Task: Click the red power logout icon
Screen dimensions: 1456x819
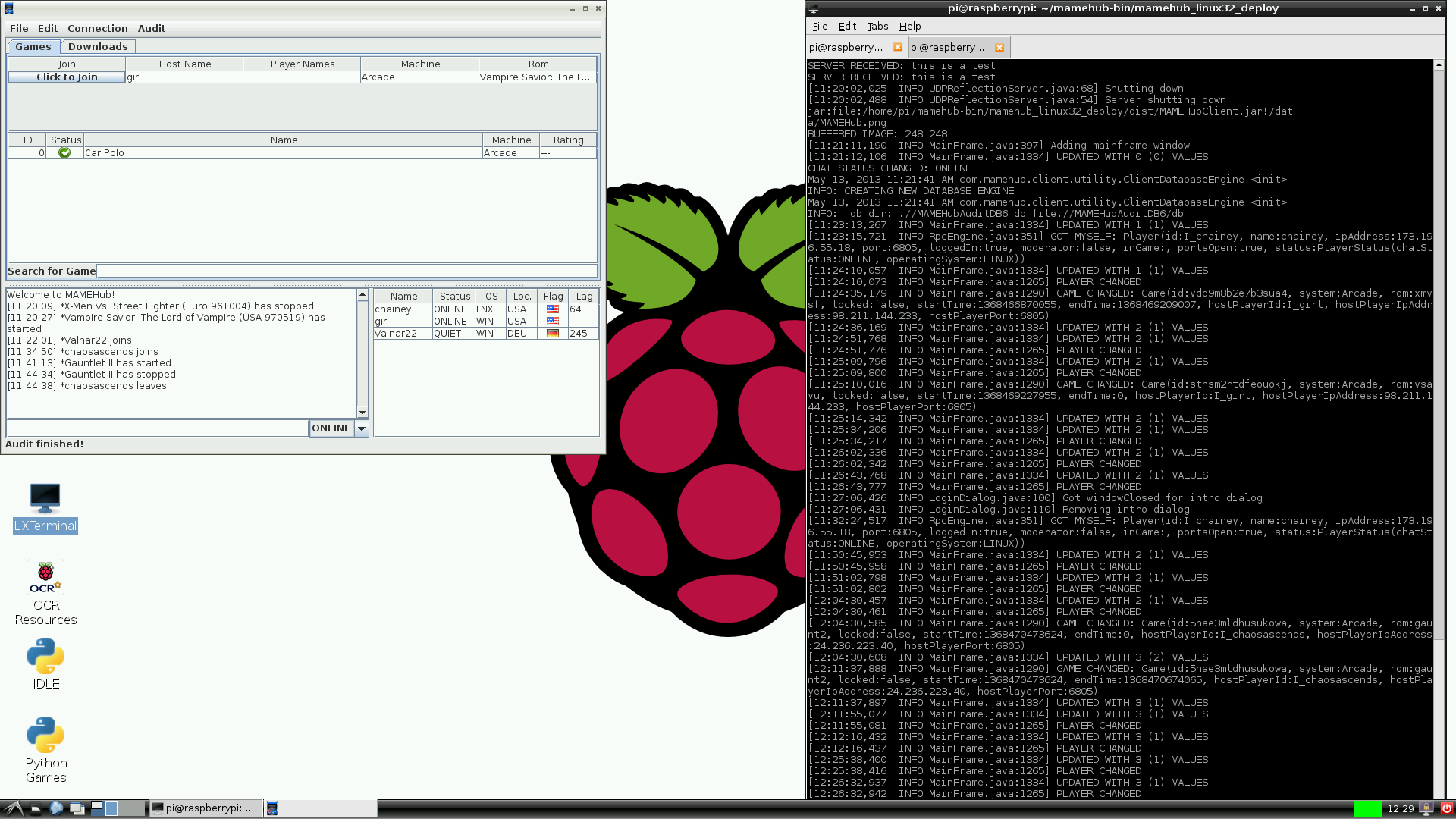Action: [1446, 808]
